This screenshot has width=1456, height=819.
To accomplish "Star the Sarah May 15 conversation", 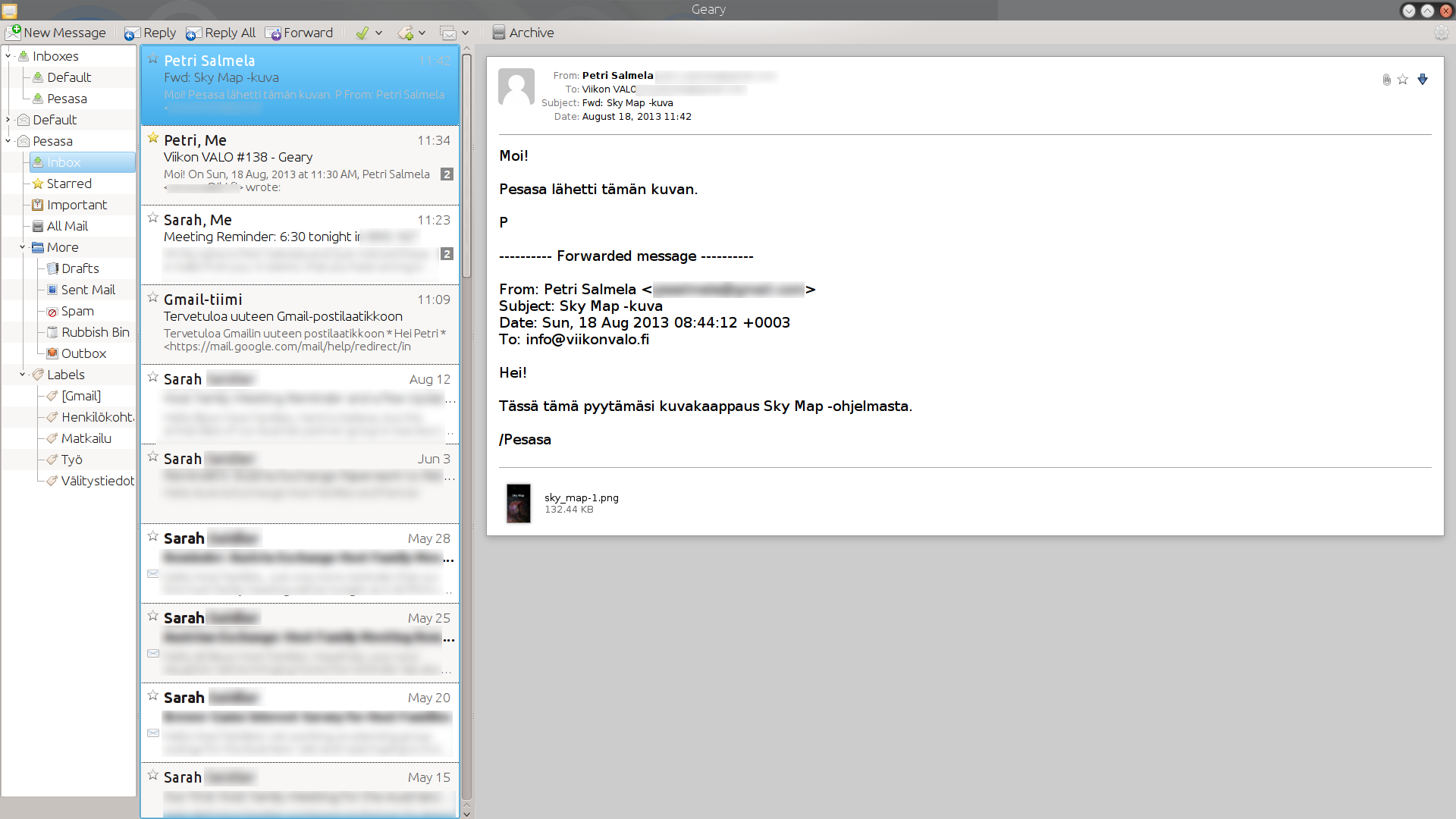I will tap(153, 775).
